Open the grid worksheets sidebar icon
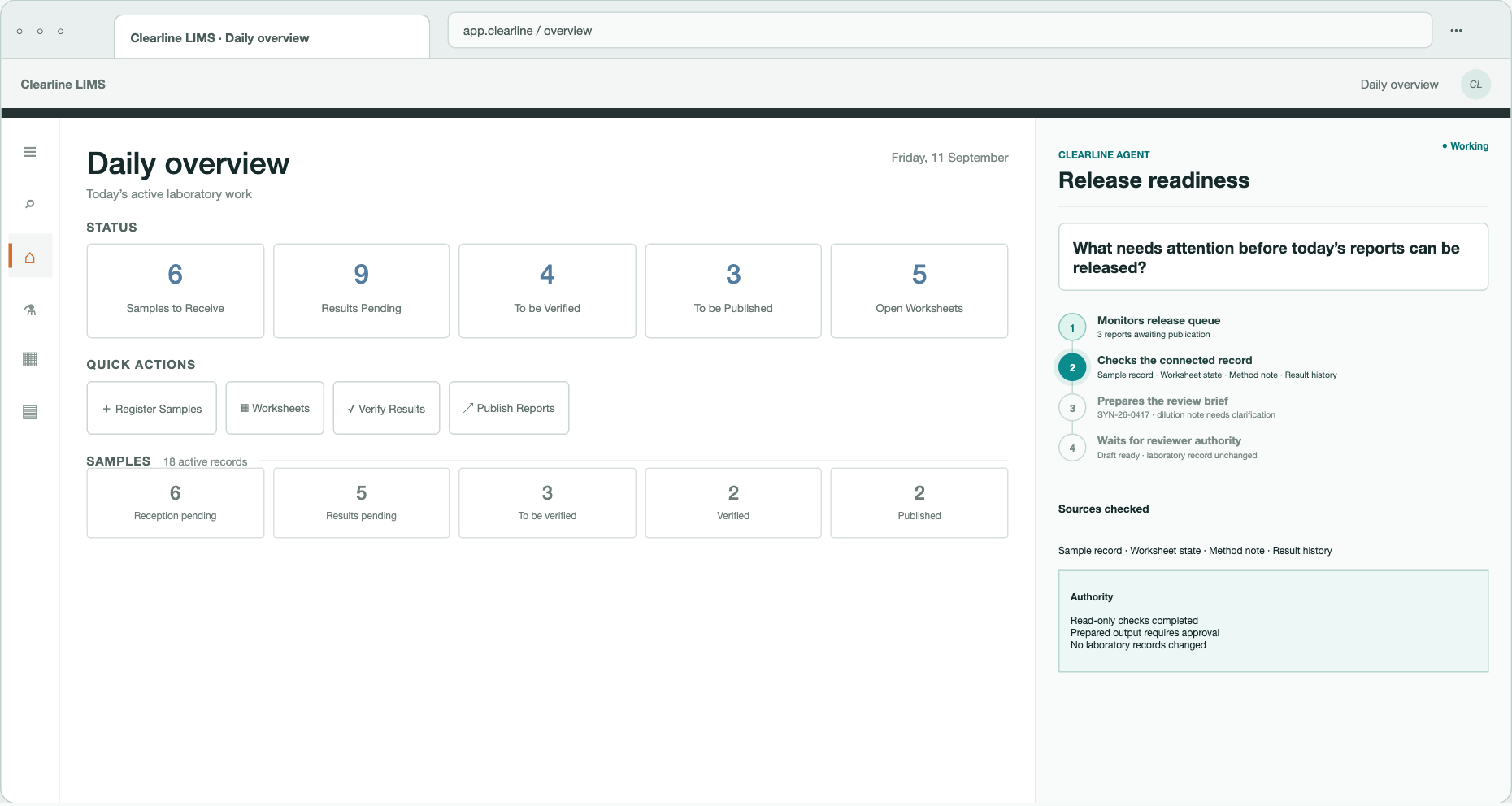The width and height of the screenshot is (1512, 806). (30, 359)
